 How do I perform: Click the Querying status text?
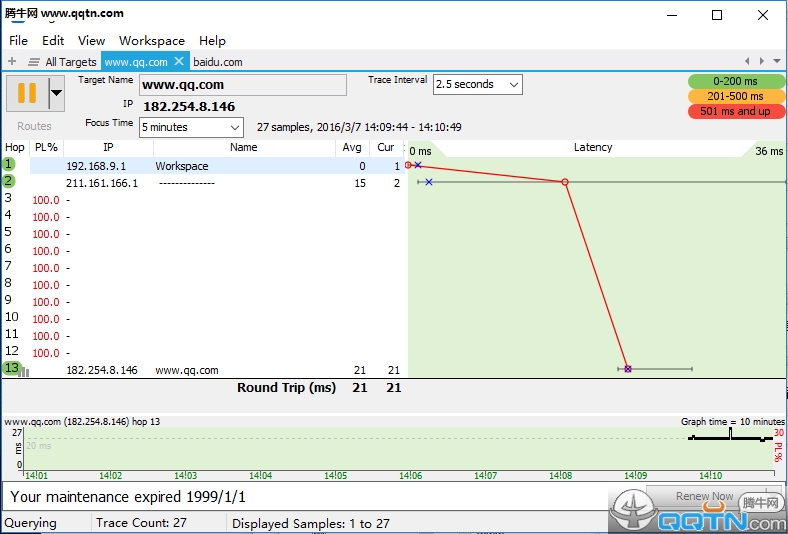point(30,523)
